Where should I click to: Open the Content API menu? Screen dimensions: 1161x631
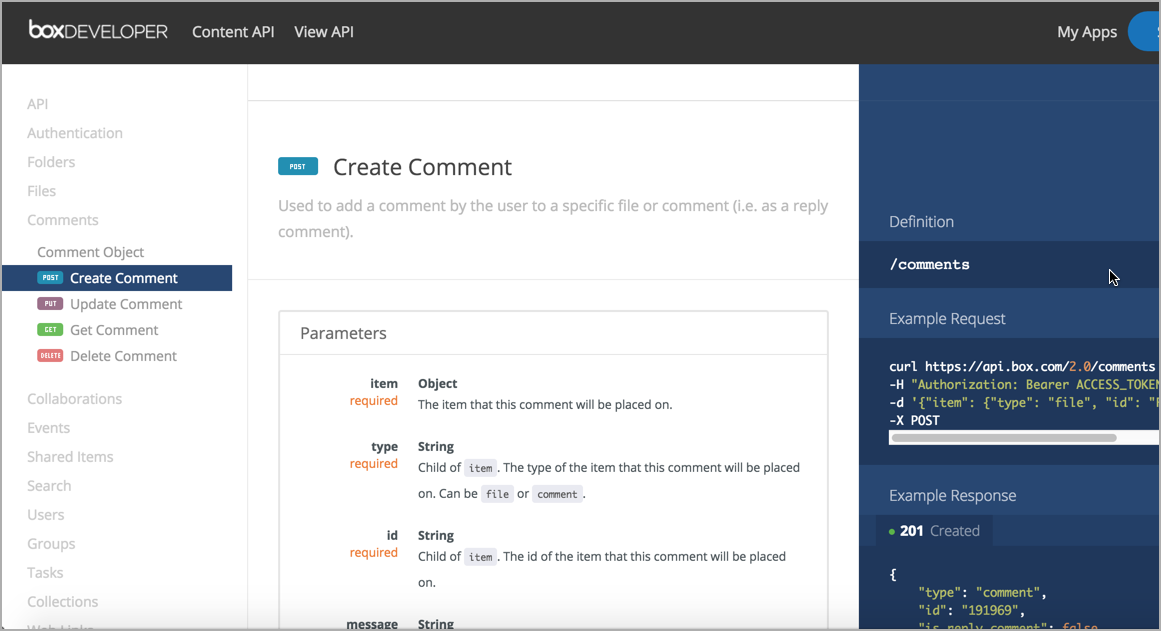(x=233, y=32)
